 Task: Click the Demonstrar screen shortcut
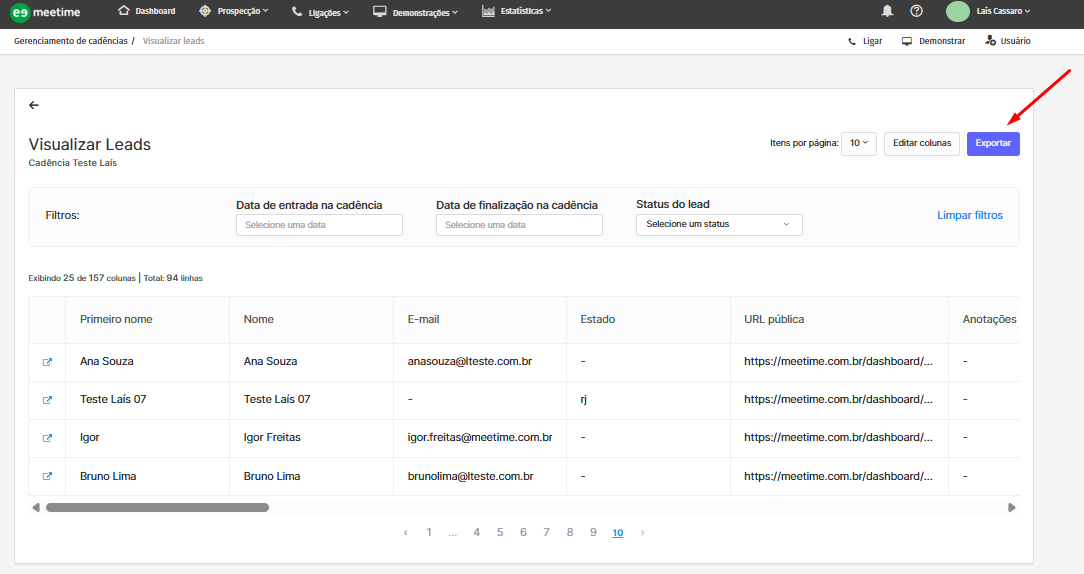click(933, 41)
